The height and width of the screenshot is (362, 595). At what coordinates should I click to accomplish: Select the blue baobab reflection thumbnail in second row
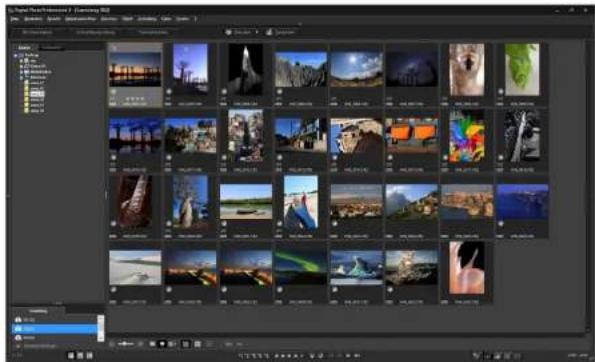pos(135,135)
